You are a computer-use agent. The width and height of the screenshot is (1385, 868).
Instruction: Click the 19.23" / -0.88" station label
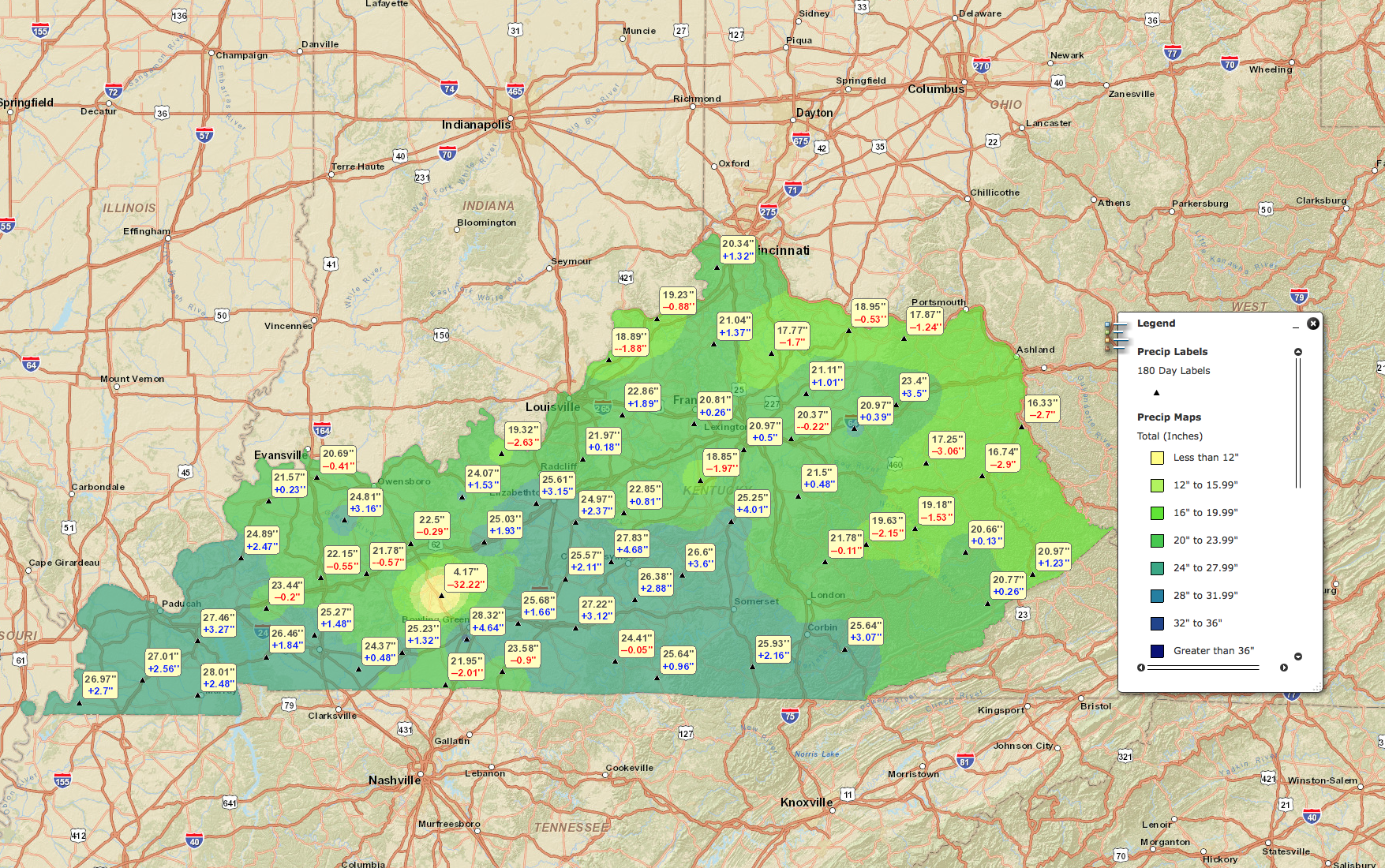(x=678, y=301)
